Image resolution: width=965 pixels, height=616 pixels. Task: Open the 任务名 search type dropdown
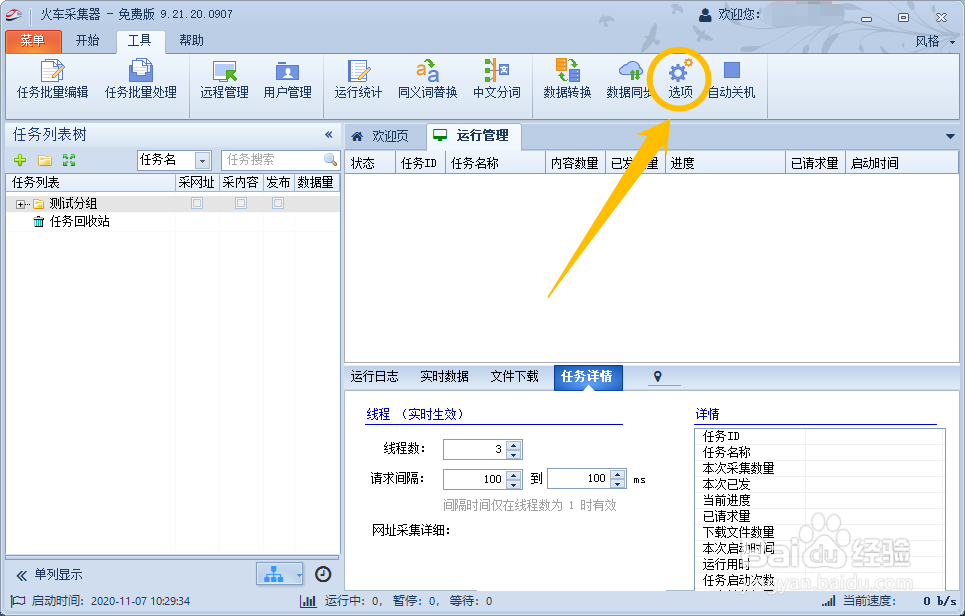(202, 161)
